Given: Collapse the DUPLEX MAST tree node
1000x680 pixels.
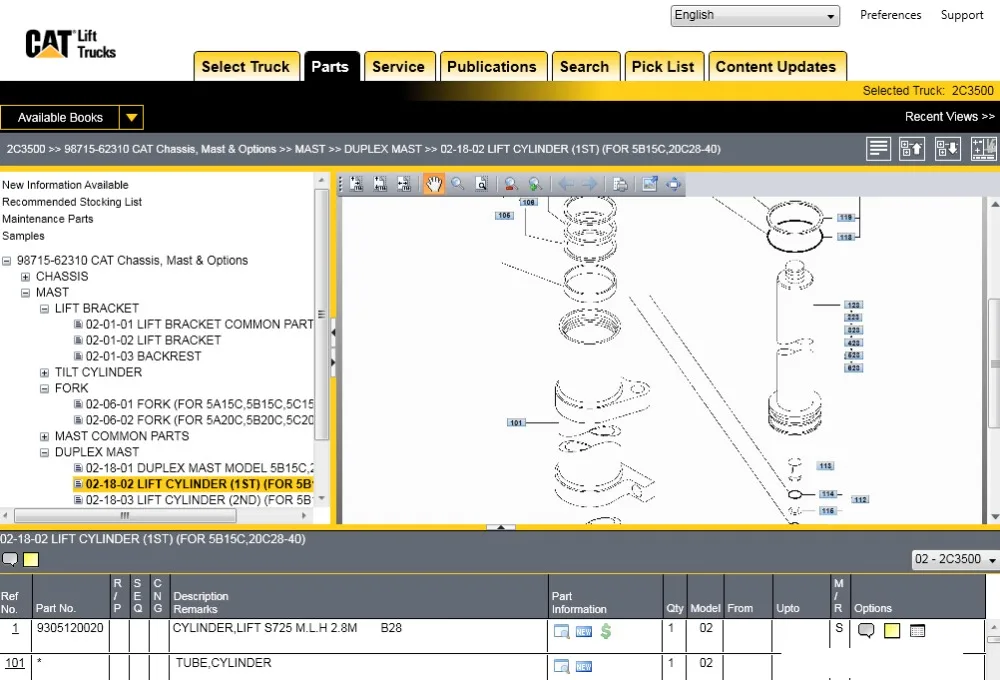Looking at the screenshot, I should (x=44, y=453).
